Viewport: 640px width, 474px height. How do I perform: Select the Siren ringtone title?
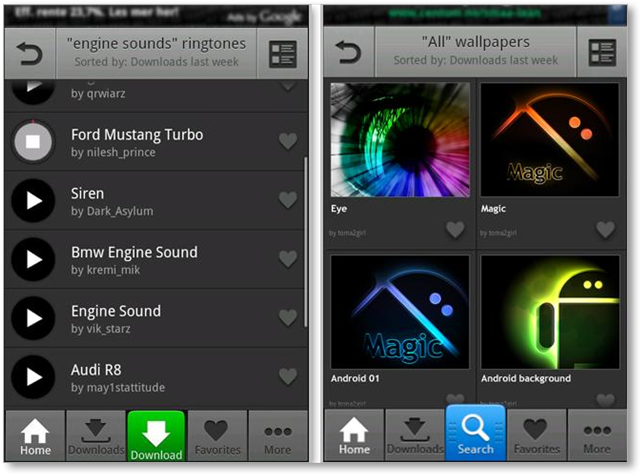point(87,194)
